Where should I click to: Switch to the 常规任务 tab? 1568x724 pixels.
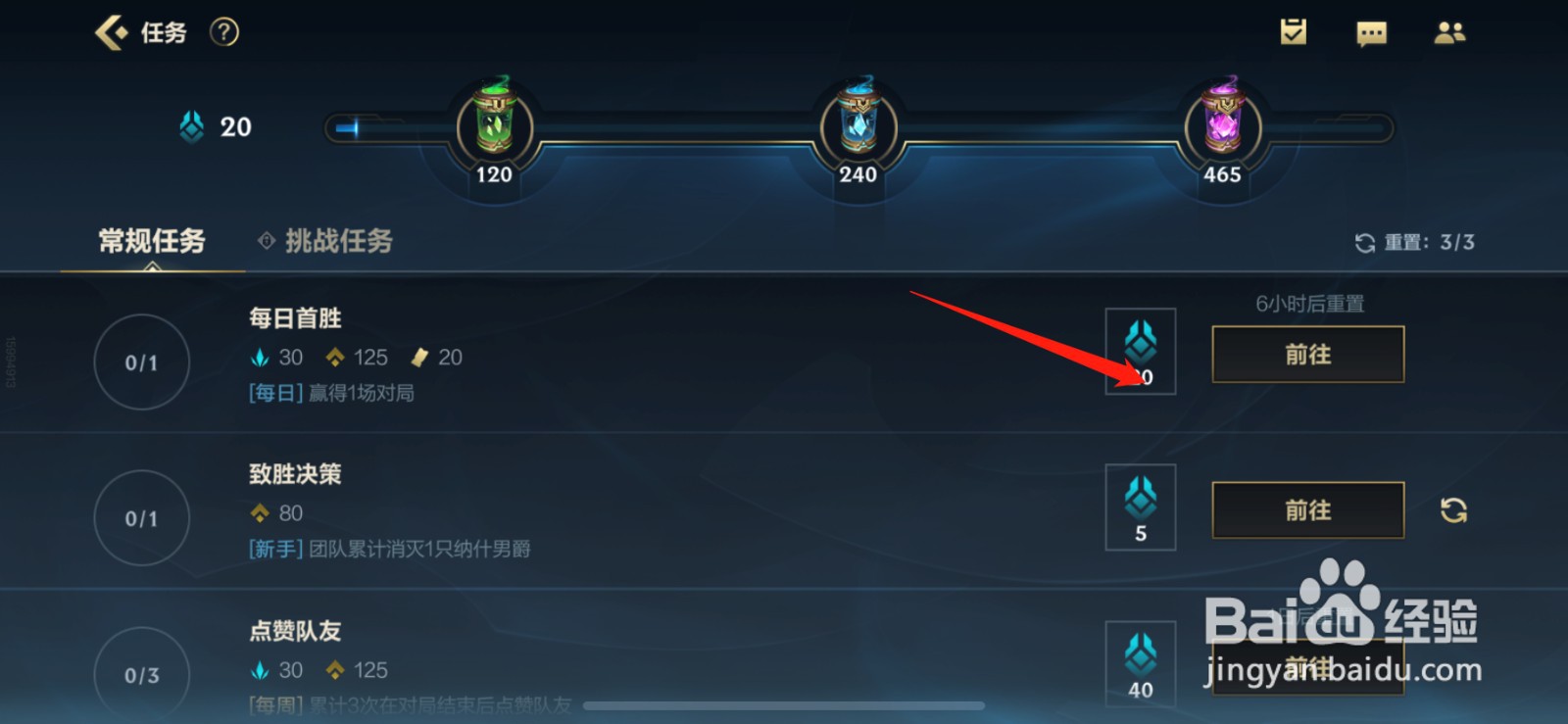(152, 241)
